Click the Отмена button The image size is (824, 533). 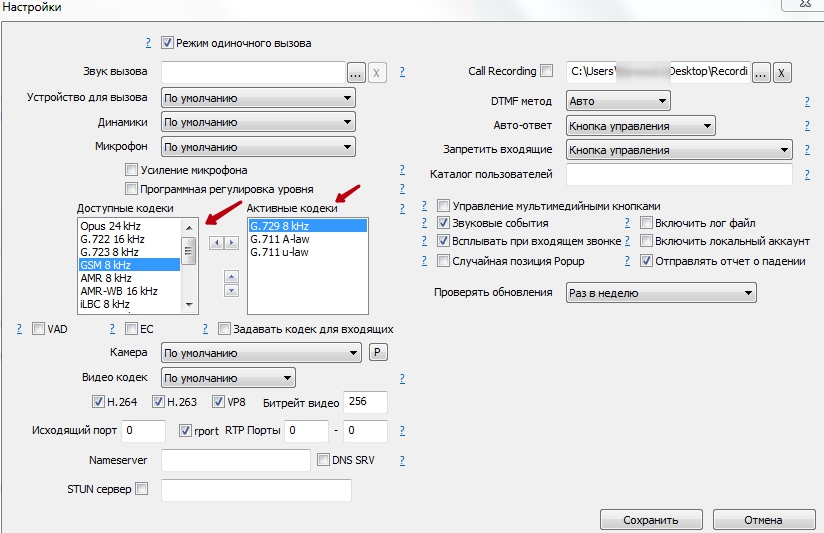point(763,520)
